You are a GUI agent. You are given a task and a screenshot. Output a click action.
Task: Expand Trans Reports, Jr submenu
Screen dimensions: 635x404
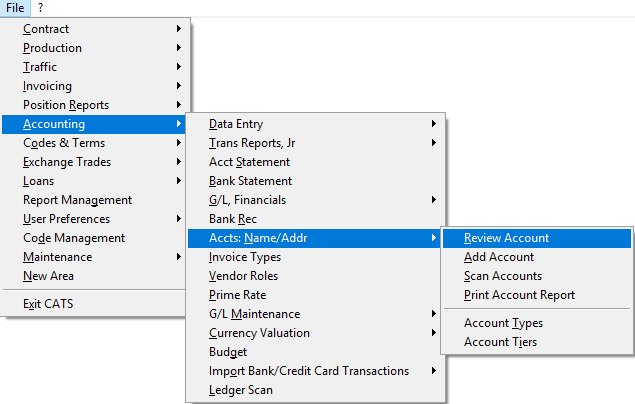tap(314, 143)
